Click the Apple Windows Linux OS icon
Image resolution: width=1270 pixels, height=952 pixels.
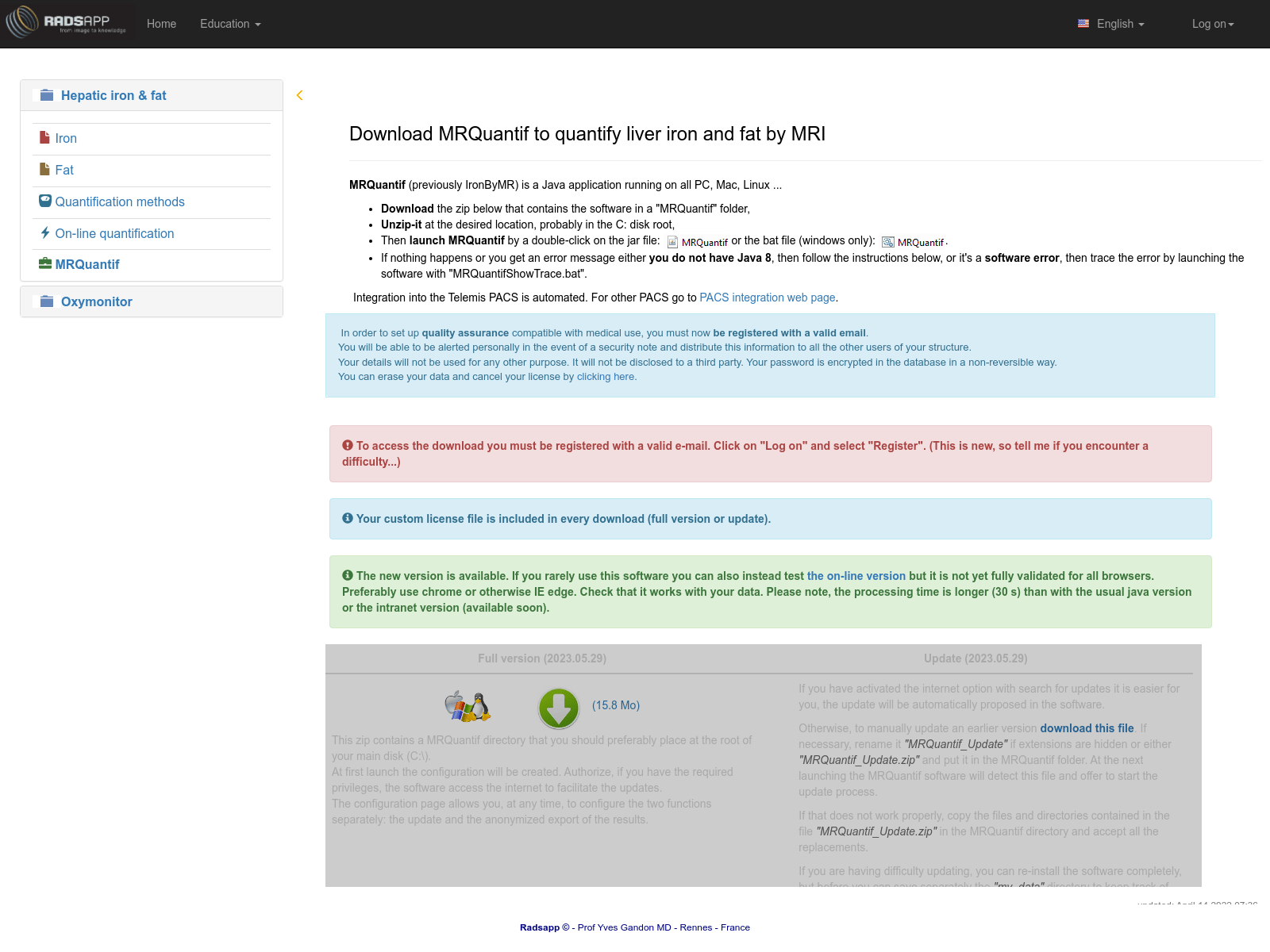(x=468, y=706)
